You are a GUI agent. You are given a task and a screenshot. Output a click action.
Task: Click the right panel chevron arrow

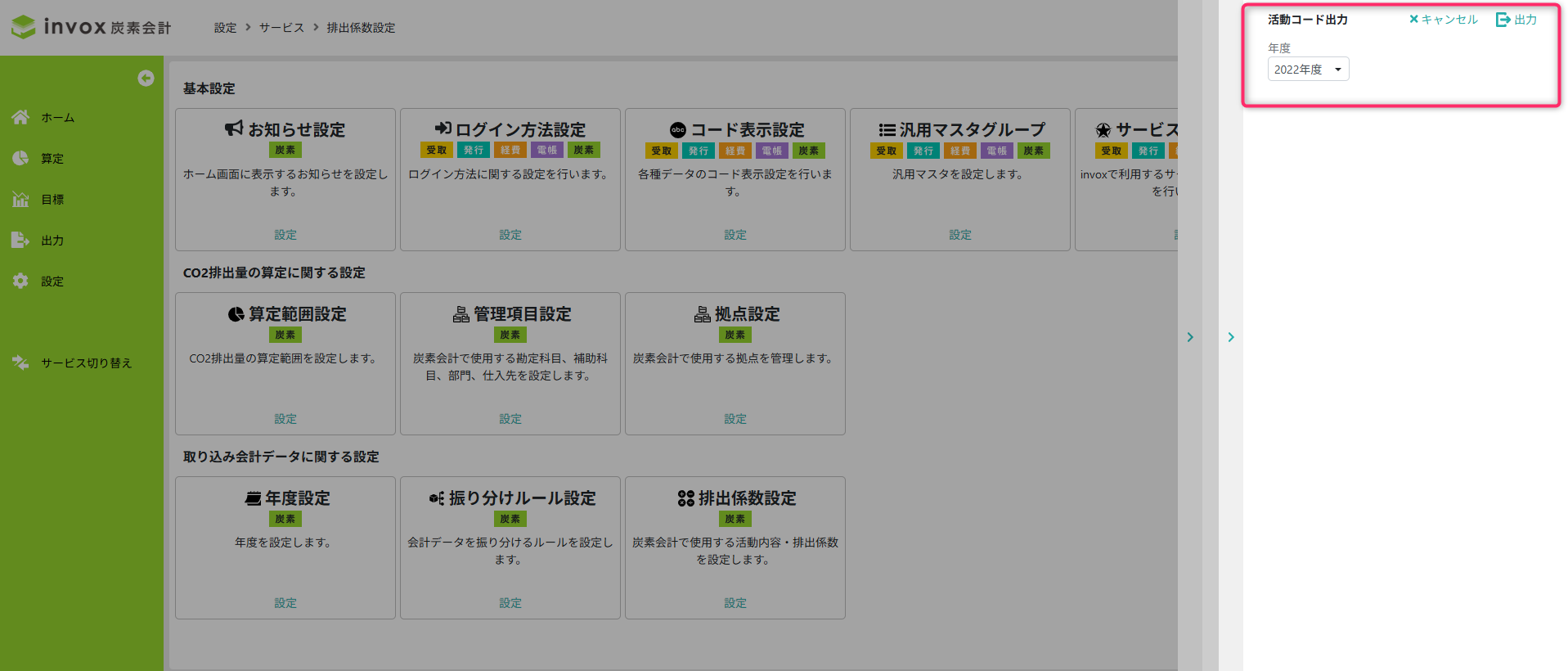[x=1231, y=337]
